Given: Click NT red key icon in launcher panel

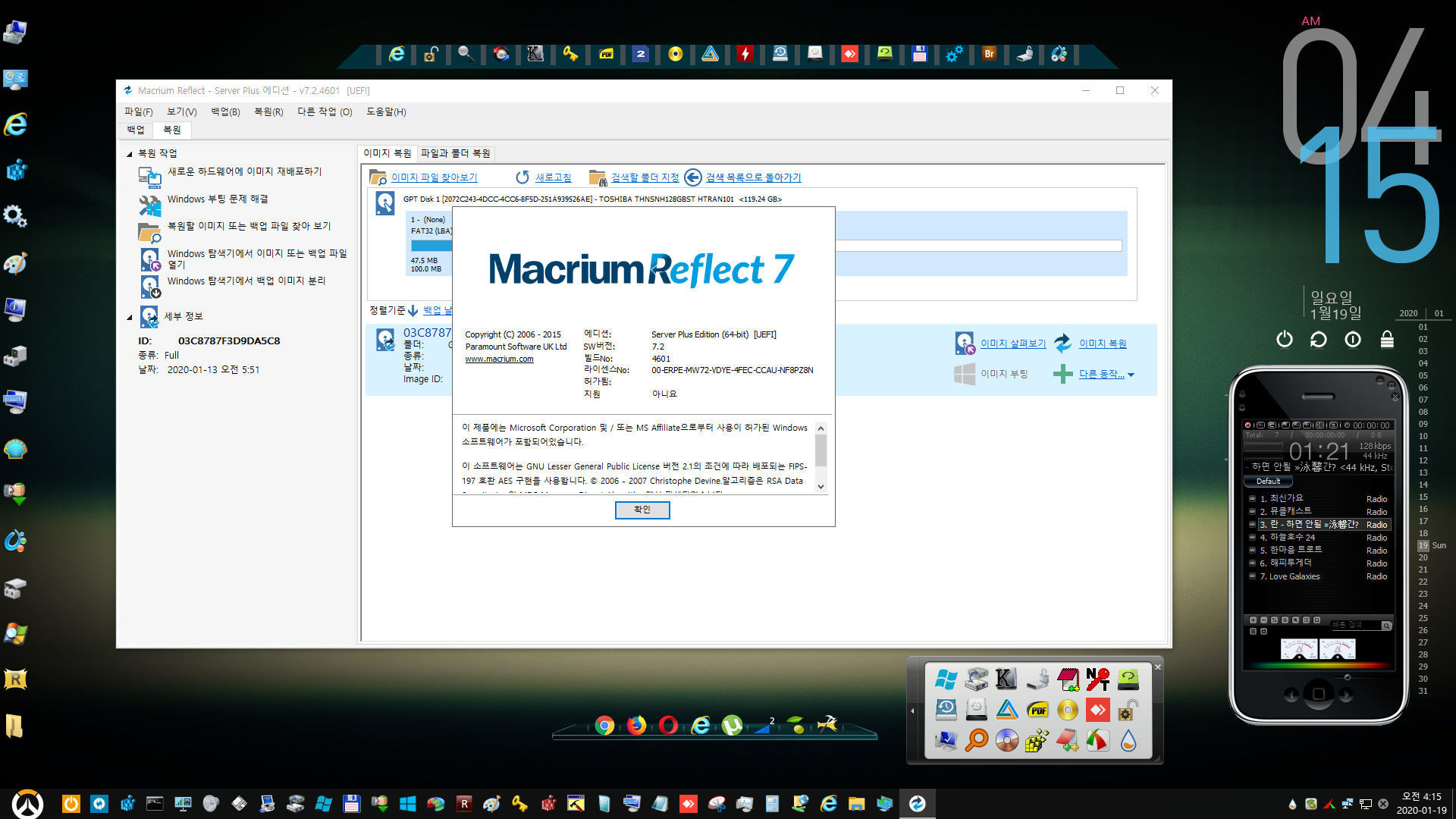Looking at the screenshot, I should [x=1097, y=679].
